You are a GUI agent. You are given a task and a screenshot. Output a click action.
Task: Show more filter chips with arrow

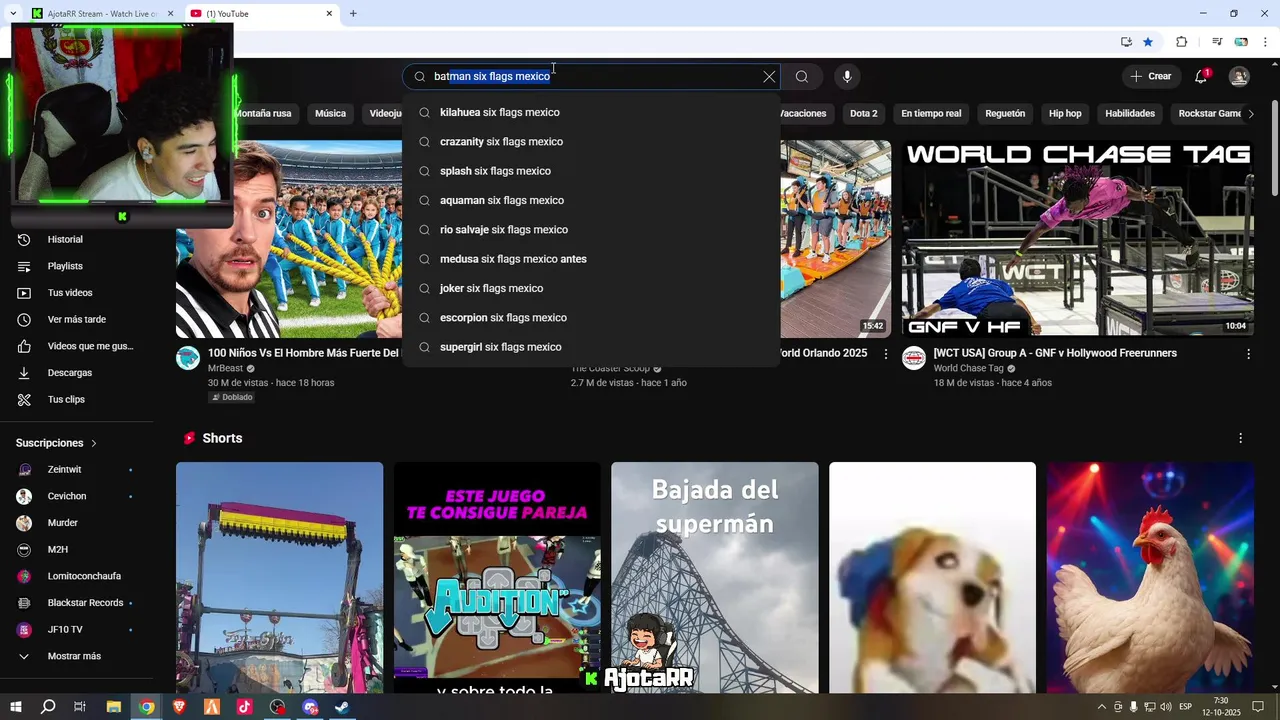tap(1251, 114)
